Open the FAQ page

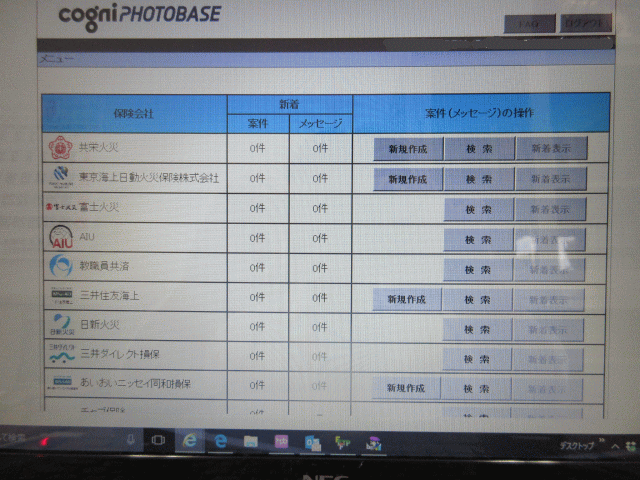(x=529, y=24)
